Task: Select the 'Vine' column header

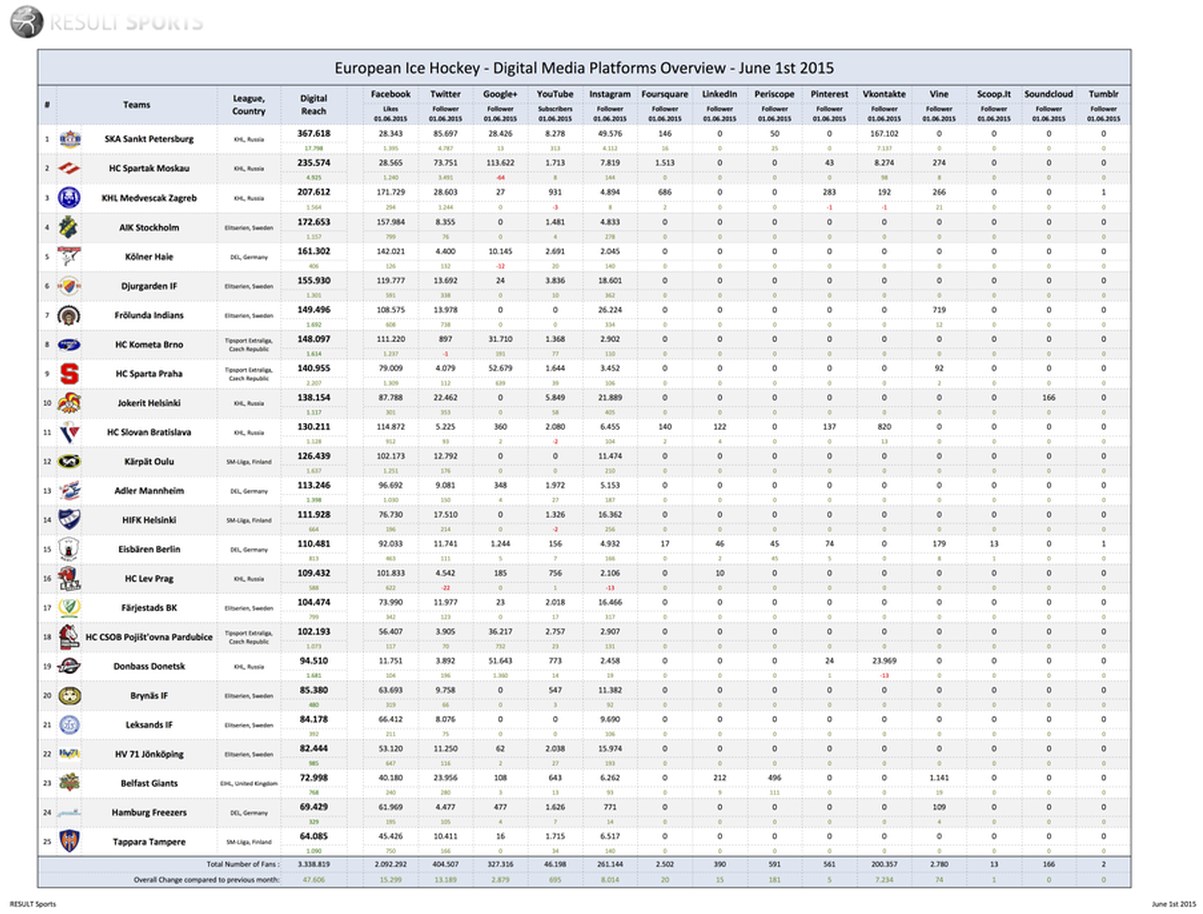Action: pyautogui.click(x=939, y=94)
